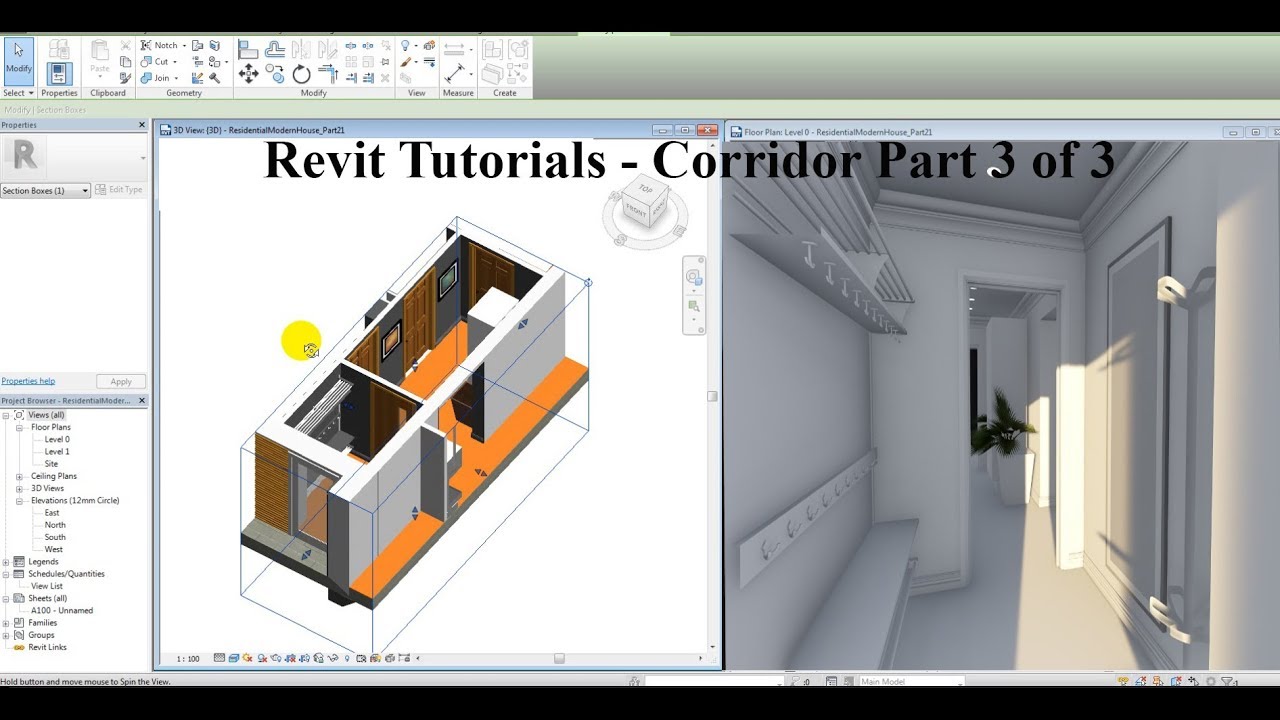Activate the Move tool in Modify panel
This screenshot has height=720, width=1280.
click(x=249, y=74)
